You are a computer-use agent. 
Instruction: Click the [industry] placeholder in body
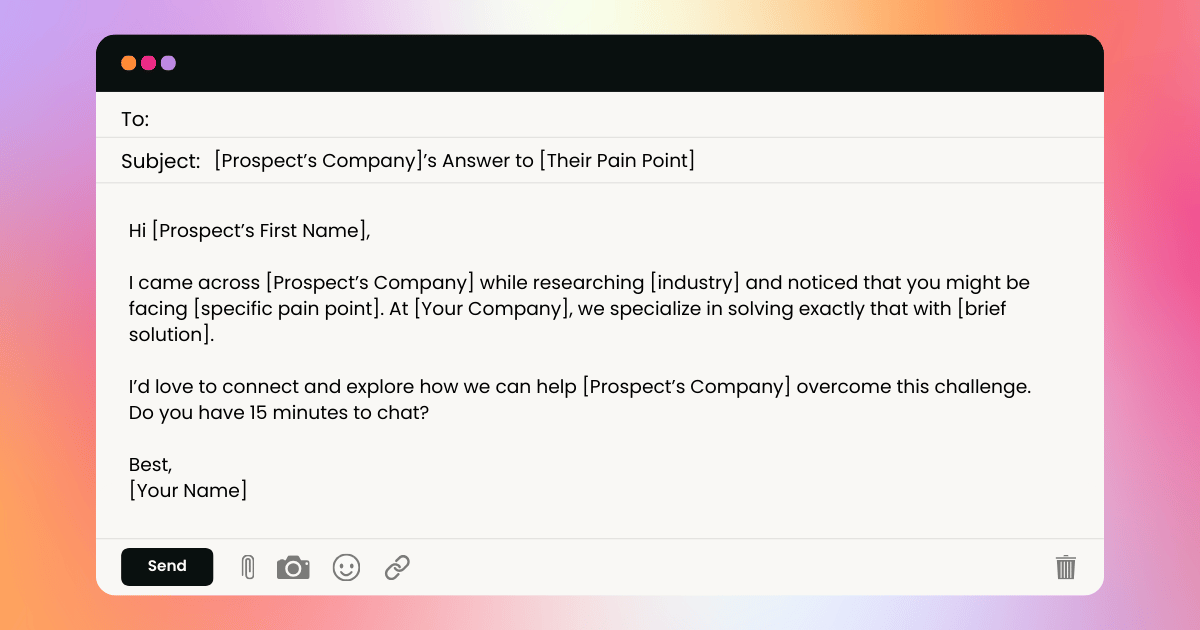pos(695,283)
